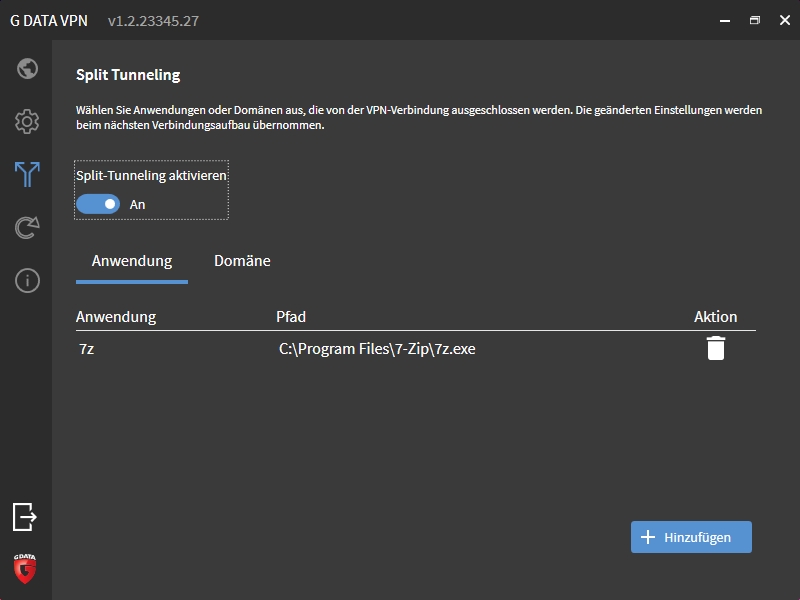This screenshot has width=800, height=600.
Task: Disable the Split-Tunneling aktivieren switch
Action: [98, 204]
